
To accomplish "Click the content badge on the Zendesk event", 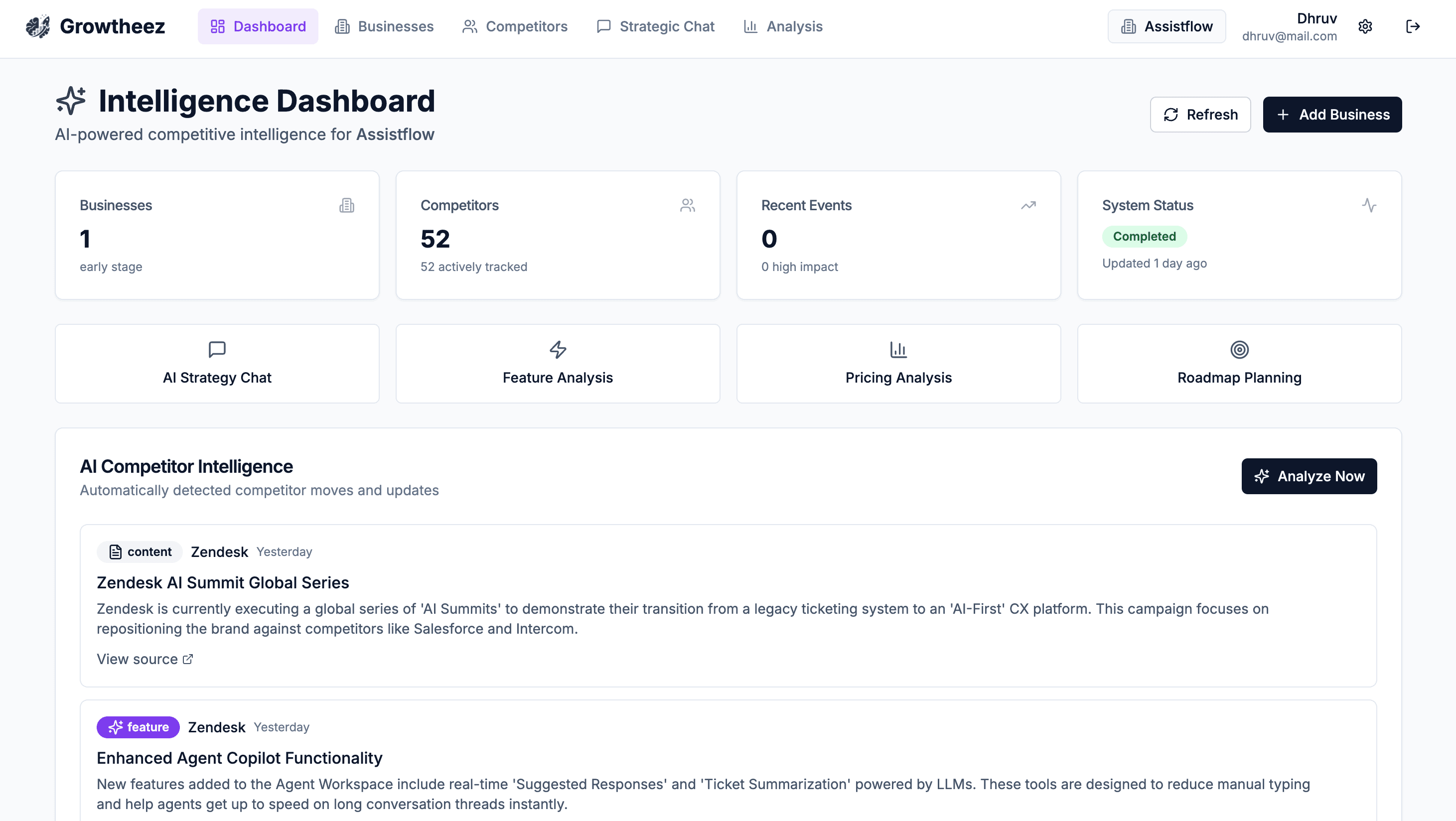I will click(139, 551).
